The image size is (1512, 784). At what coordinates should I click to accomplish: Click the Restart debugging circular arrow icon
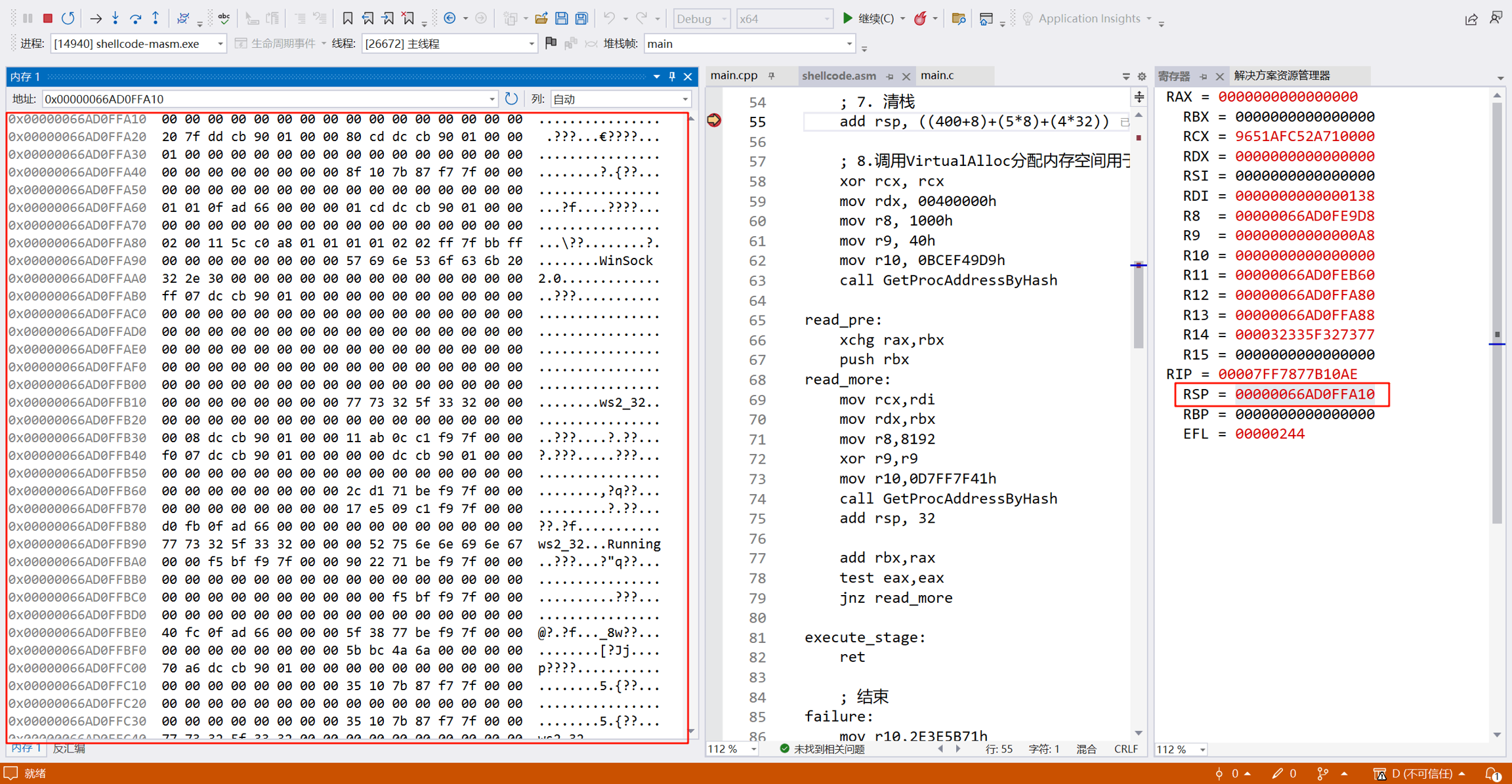pyautogui.click(x=68, y=18)
